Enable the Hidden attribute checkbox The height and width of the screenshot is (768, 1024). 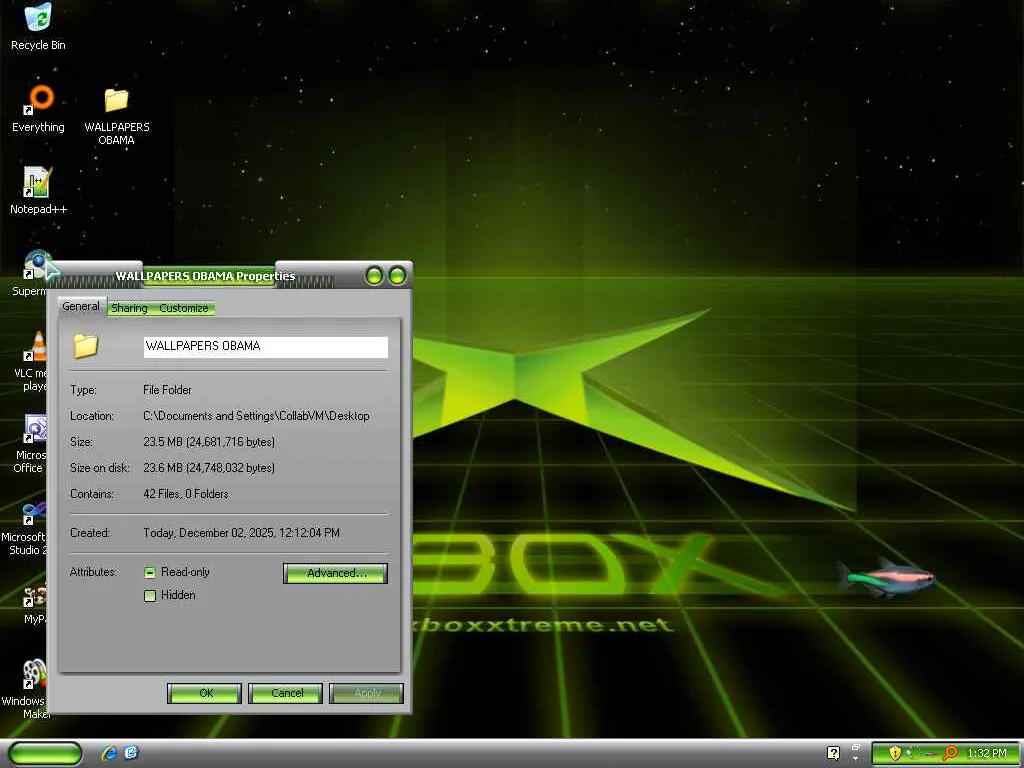[x=150, y=596]
